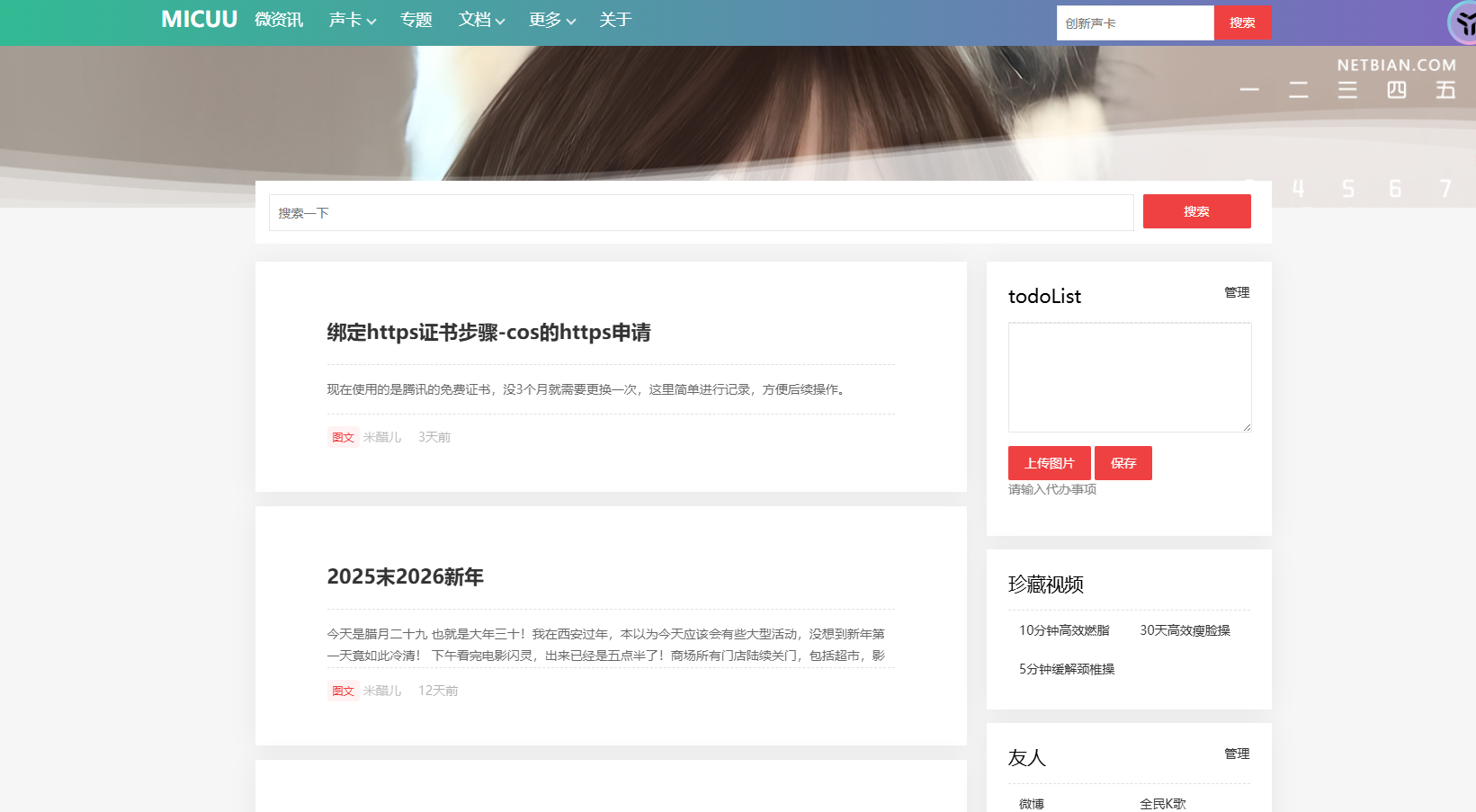The width and height of the screenshot is (1476, 812).
Task: Save the todo item with 保存
Action: click(1123, 463)
